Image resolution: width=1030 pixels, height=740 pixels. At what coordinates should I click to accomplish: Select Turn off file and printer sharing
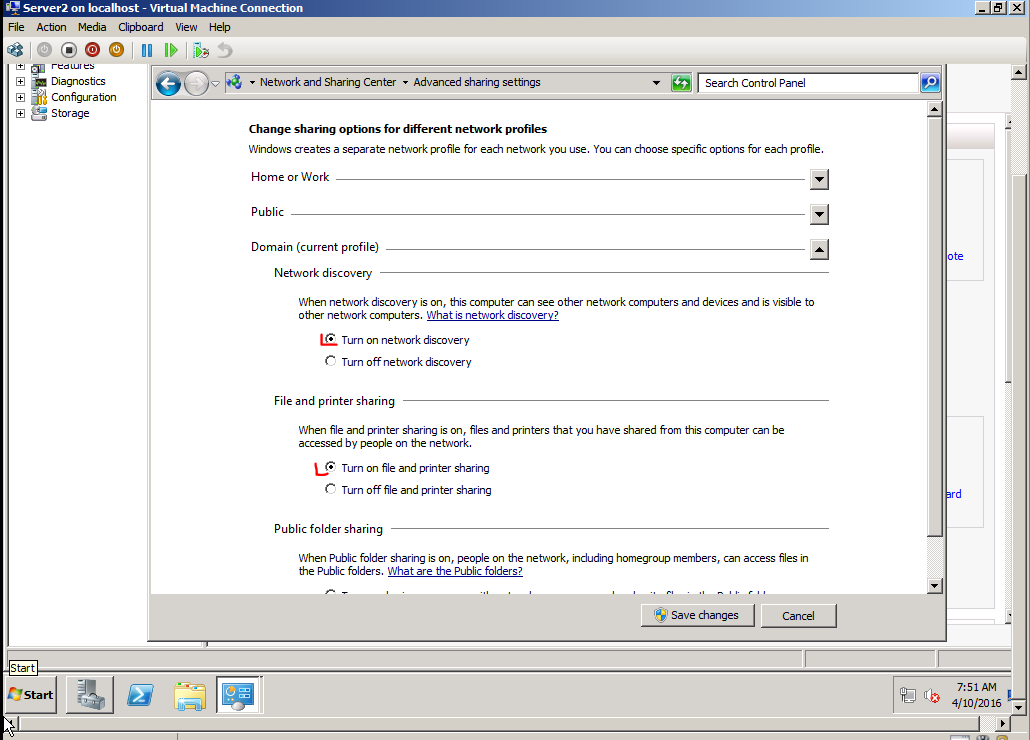(330, 489)
